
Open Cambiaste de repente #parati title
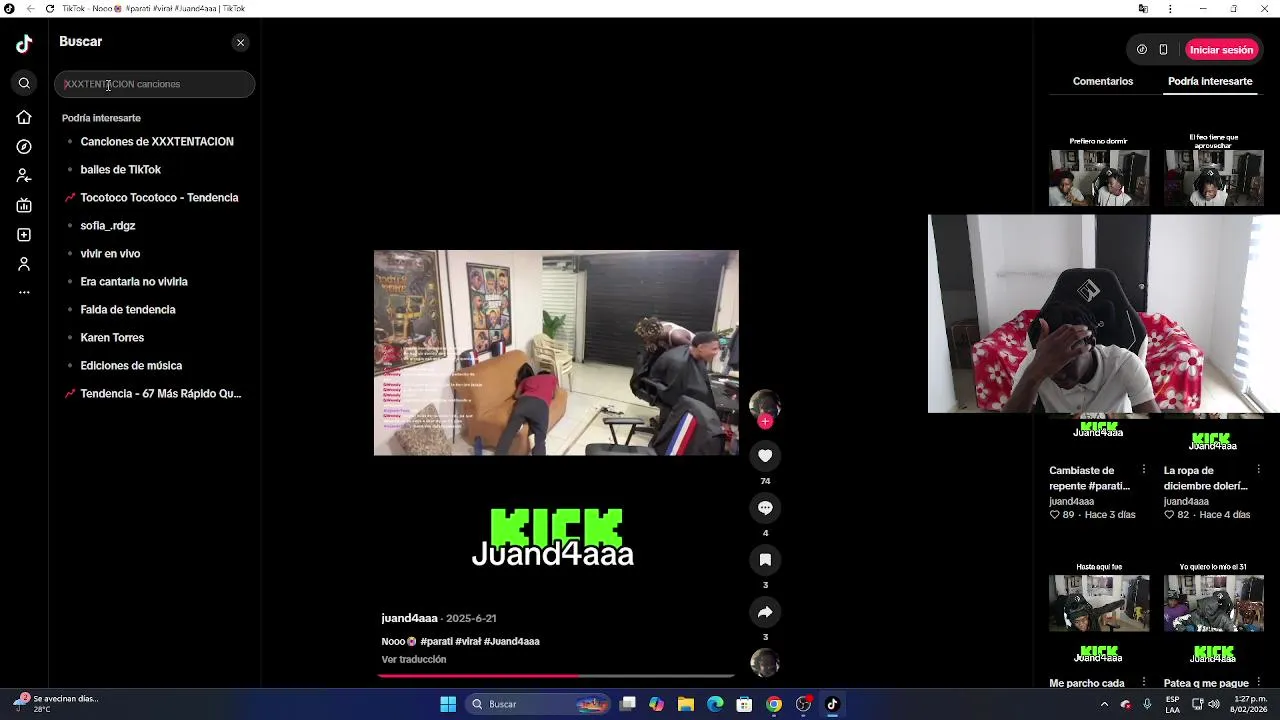coord(1089,478)
